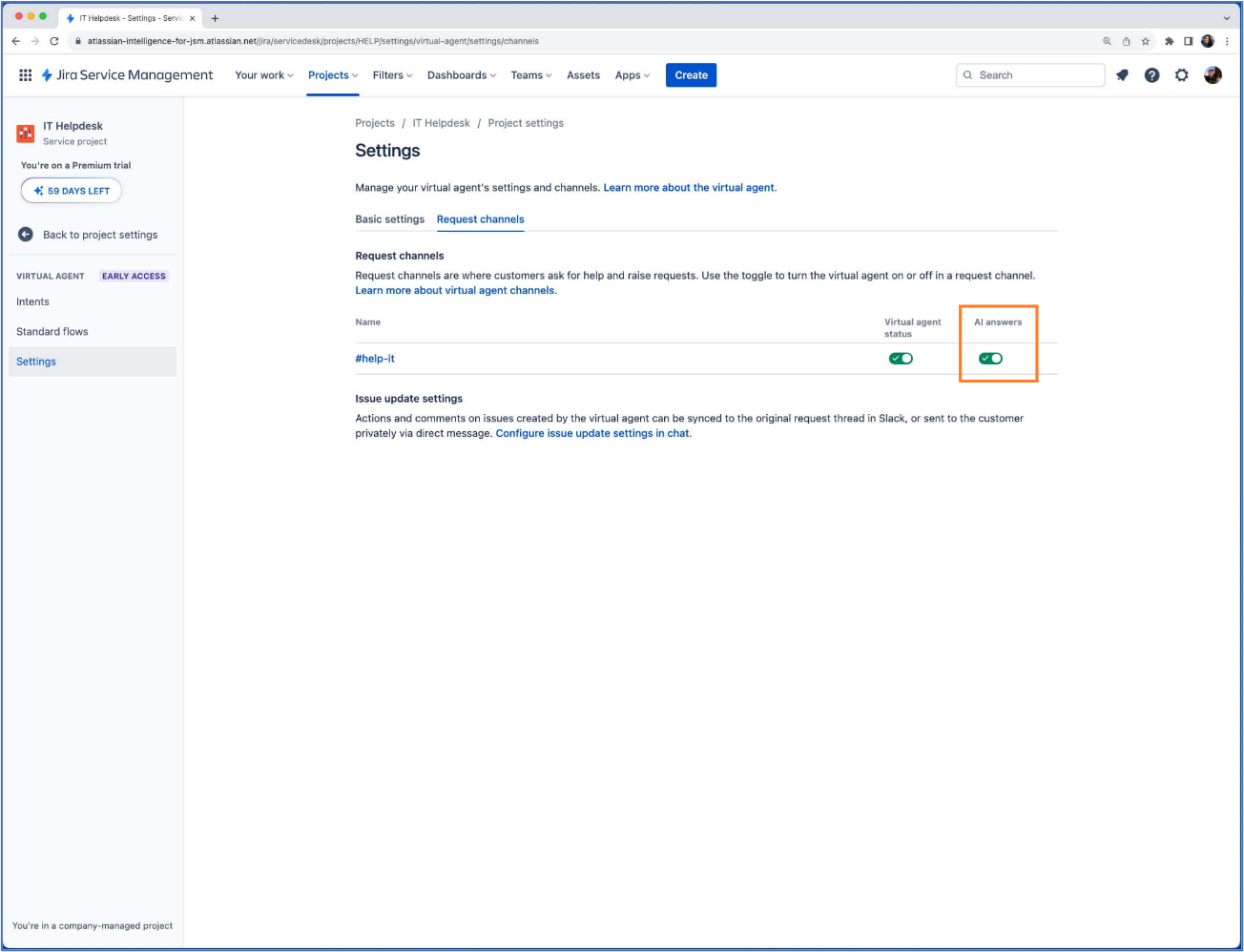Reload the page with refresh icon
The width and height of the screenshot is (1244, 952).
[x=54, y=41]
